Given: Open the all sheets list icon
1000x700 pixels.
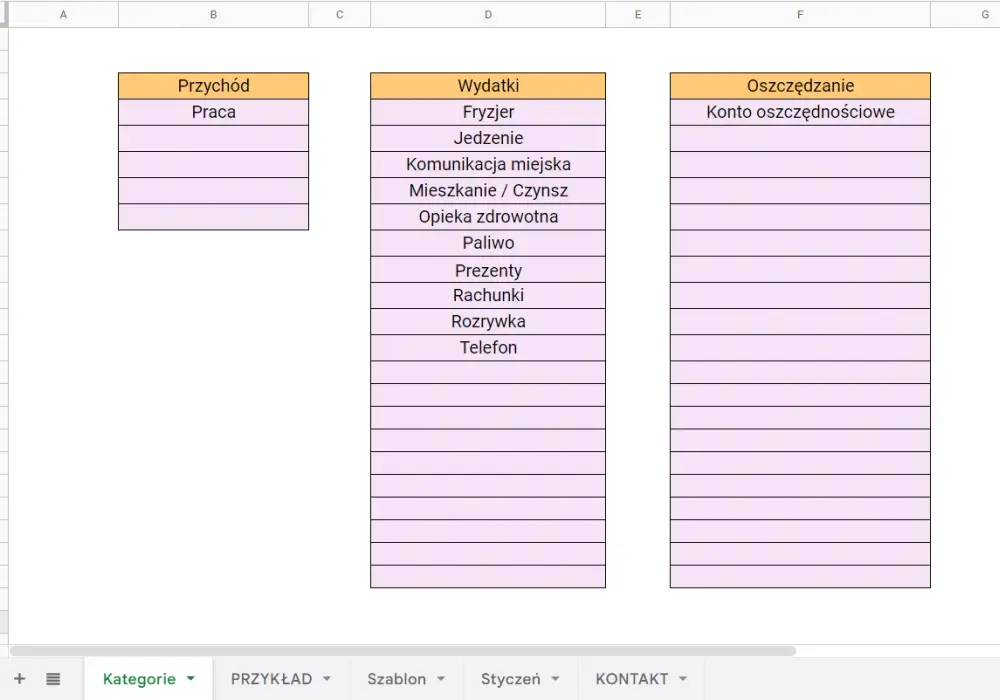Looking at the screenshot, I should [53, 679].
